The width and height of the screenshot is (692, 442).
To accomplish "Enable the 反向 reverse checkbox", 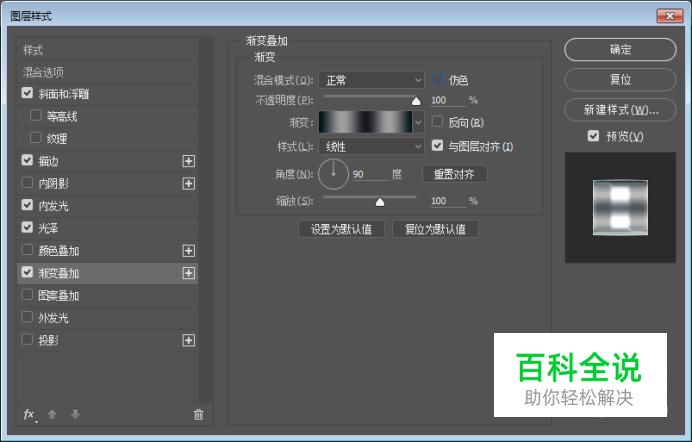I will tap(437, 121).
